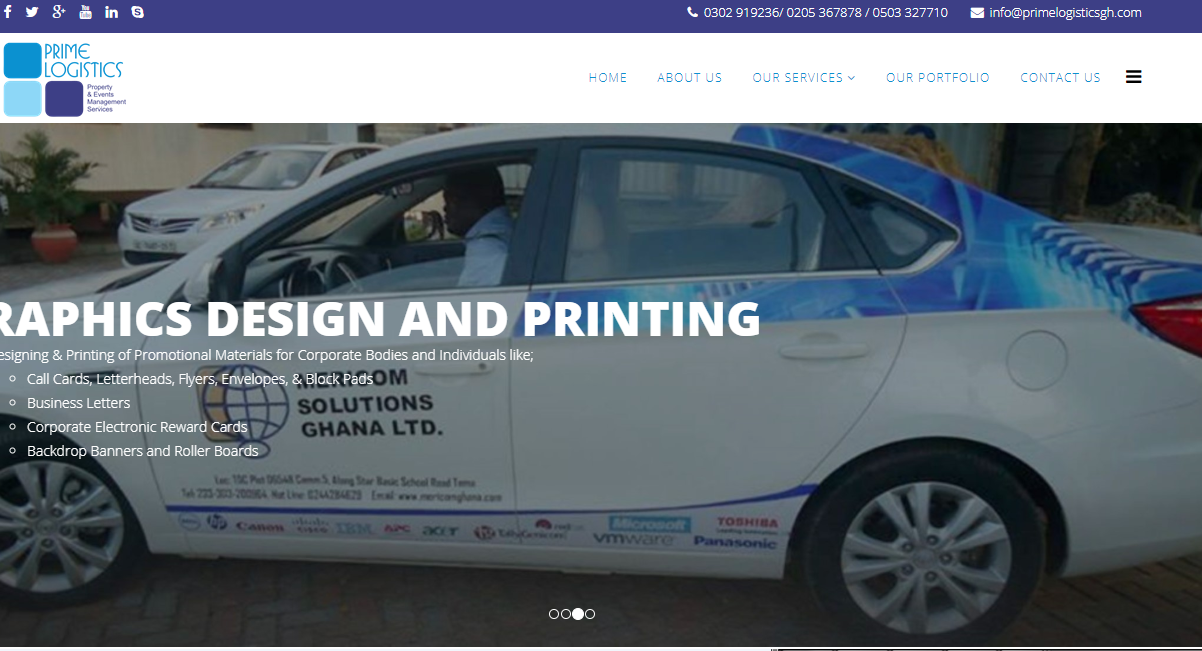The height and width of the screenshot is (651, 1202).
Task: Go to the Home menu item
Action: coord(608,78)
